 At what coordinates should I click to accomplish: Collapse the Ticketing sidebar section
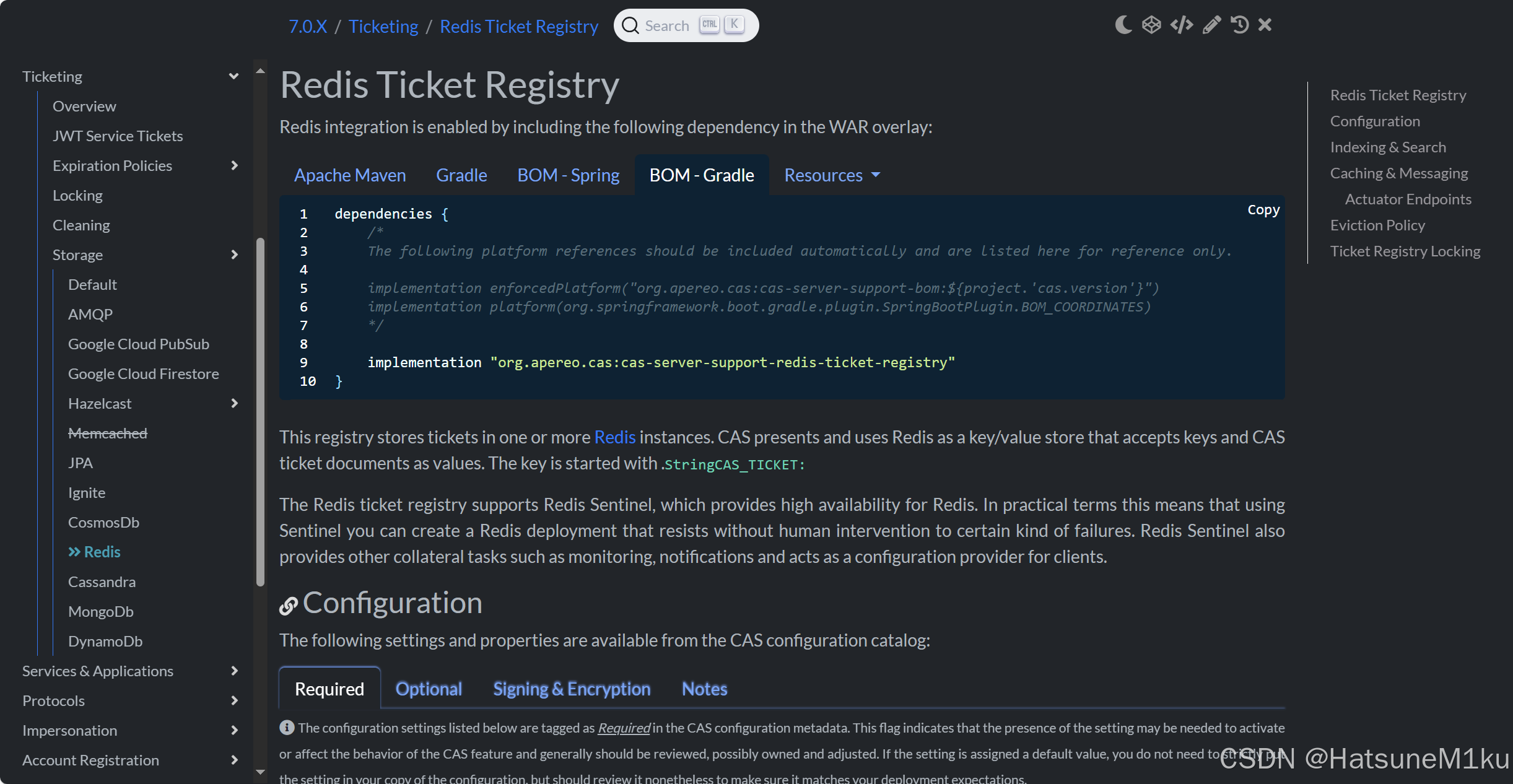coord(233,75)
